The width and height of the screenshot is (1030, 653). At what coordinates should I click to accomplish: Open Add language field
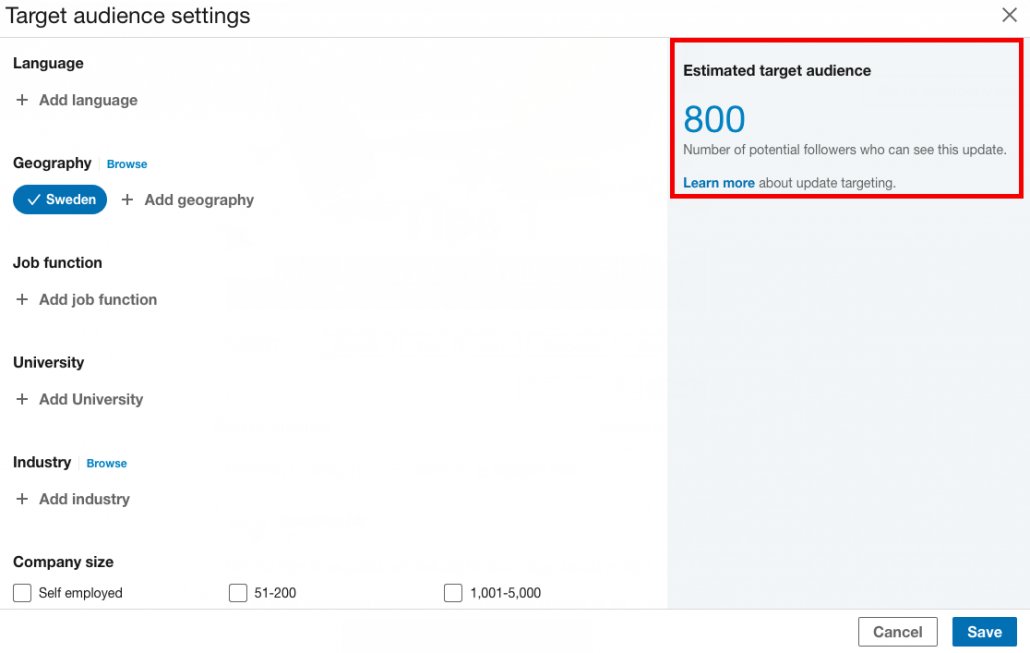[88, 100]
